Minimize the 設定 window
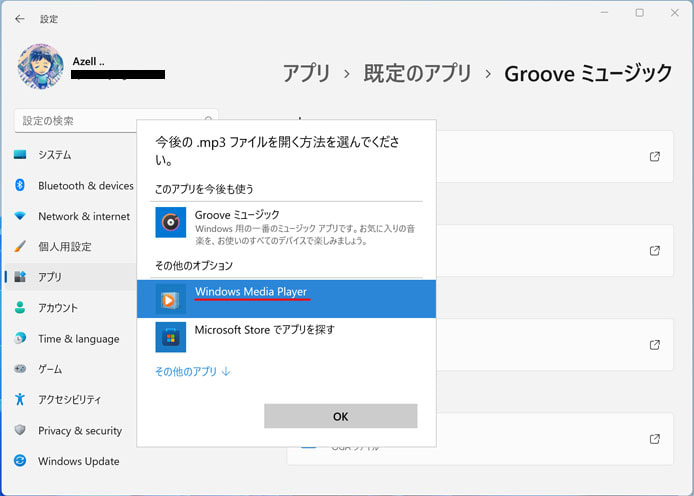The image size is (694, 496). [605, 13]
